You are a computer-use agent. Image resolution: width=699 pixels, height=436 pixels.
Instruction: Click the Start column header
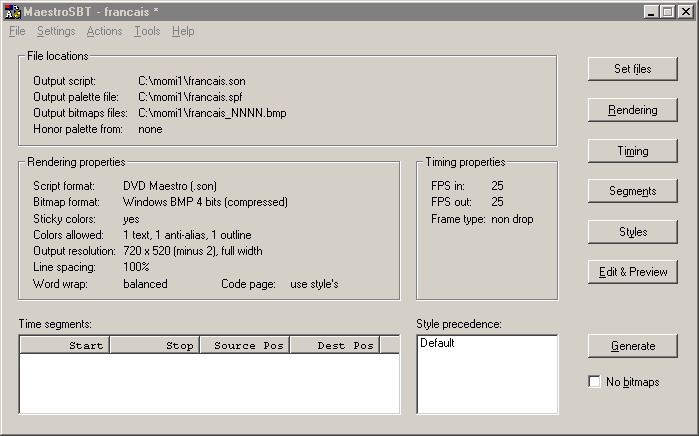65,345
